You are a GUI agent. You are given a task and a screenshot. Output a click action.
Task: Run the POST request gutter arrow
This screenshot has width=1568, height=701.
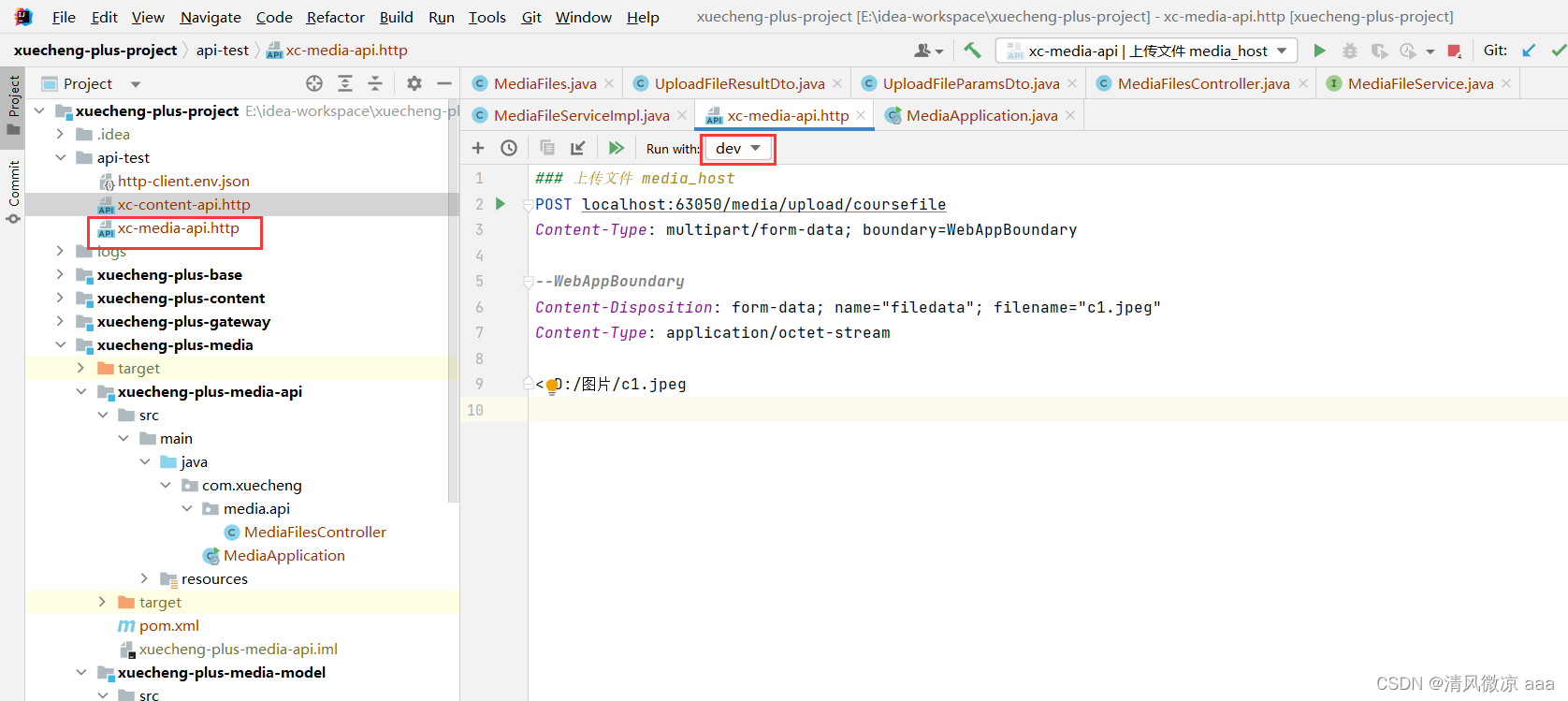tap(501, 204)
